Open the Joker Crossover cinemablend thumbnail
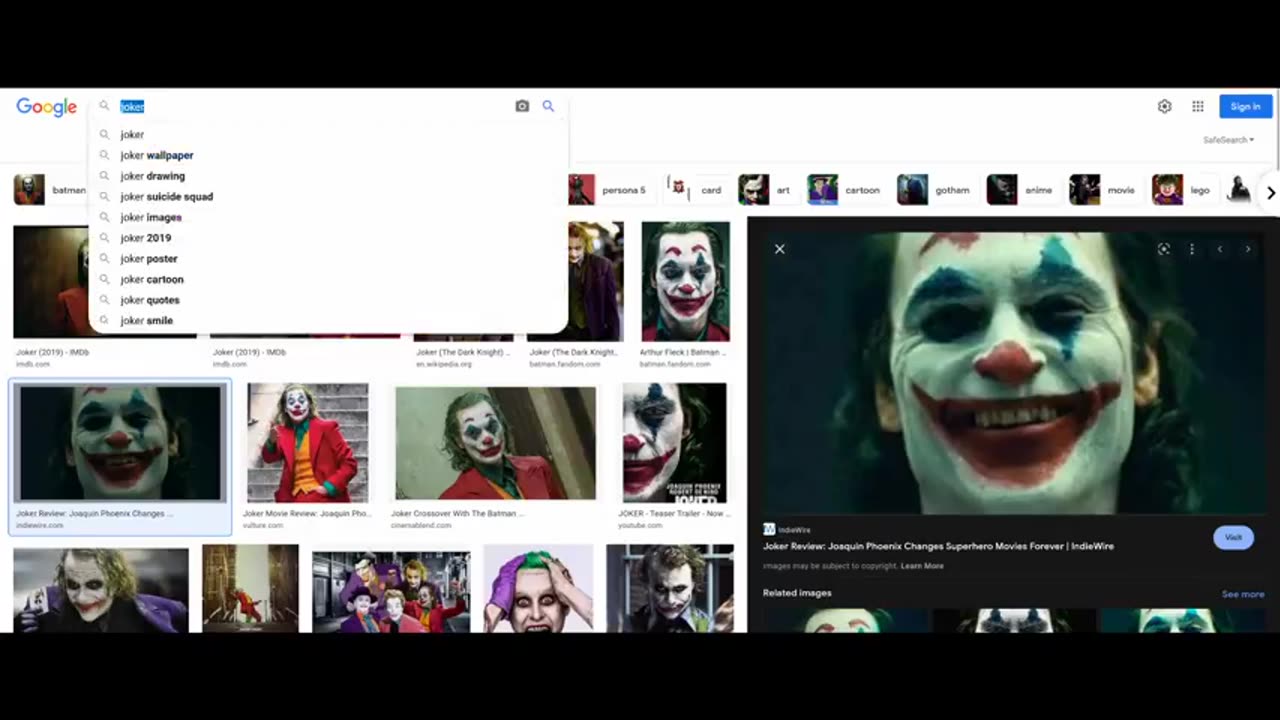This screenshot has width=1280, height=720. (x=495, y=443)
